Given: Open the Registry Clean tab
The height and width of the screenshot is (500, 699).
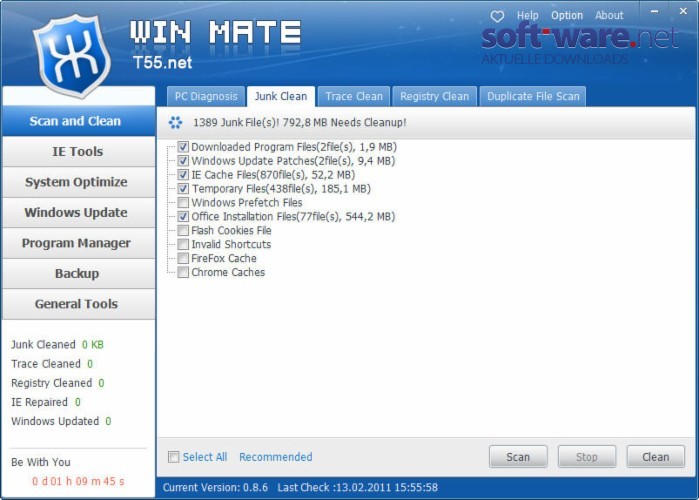Looking at the screenshot, I should (x=435, y=96).
